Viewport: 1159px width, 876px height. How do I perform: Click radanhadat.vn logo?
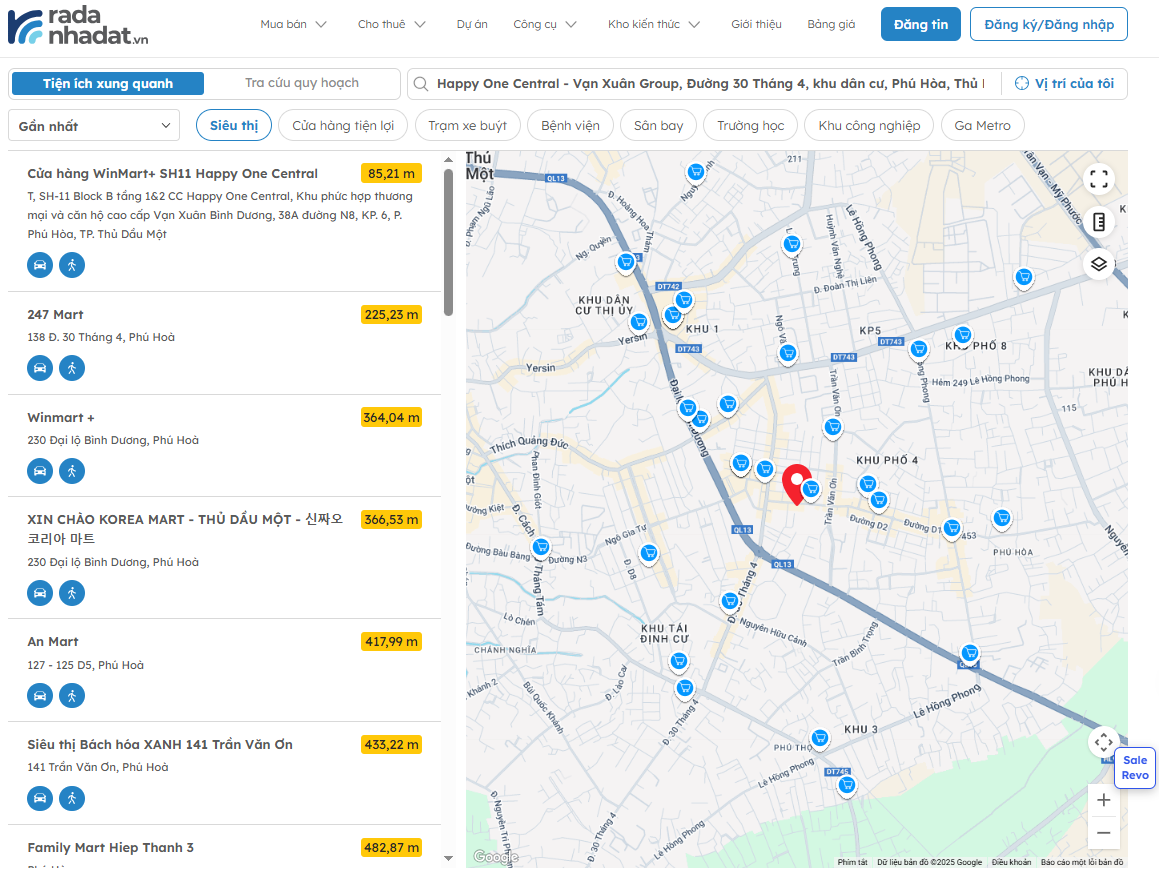point(78,26)
